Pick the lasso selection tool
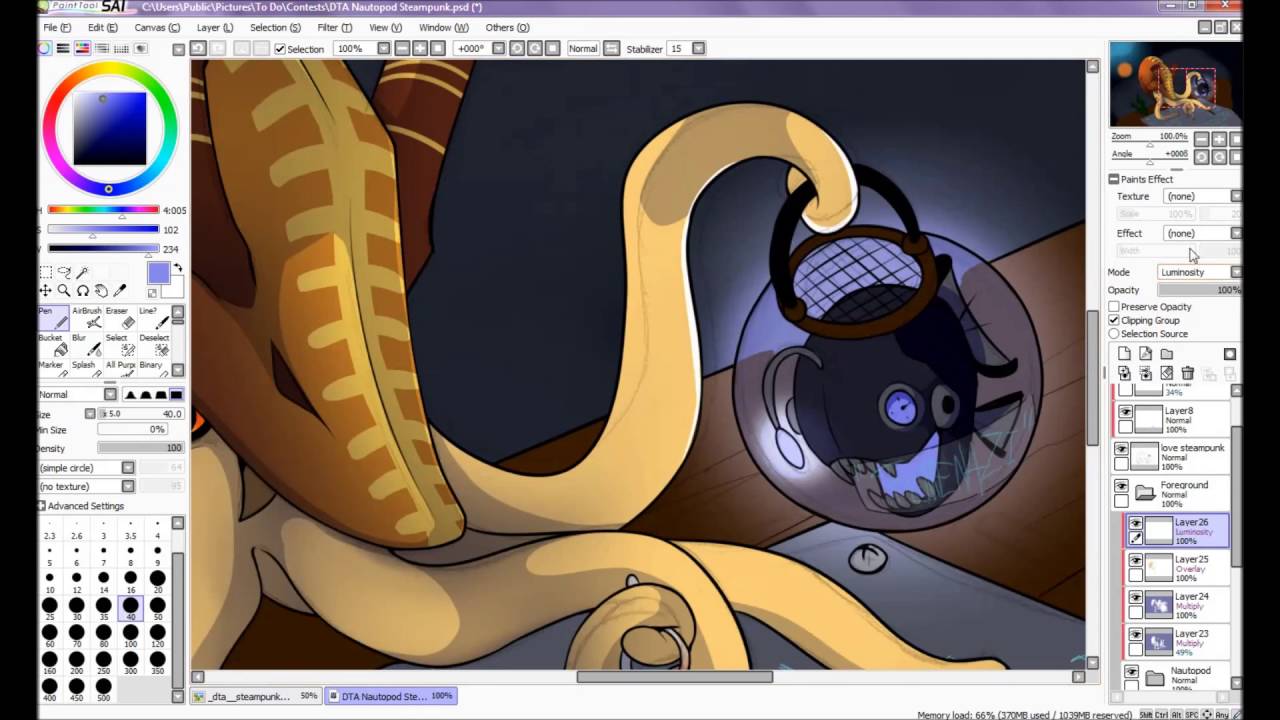 click(64, 272)
